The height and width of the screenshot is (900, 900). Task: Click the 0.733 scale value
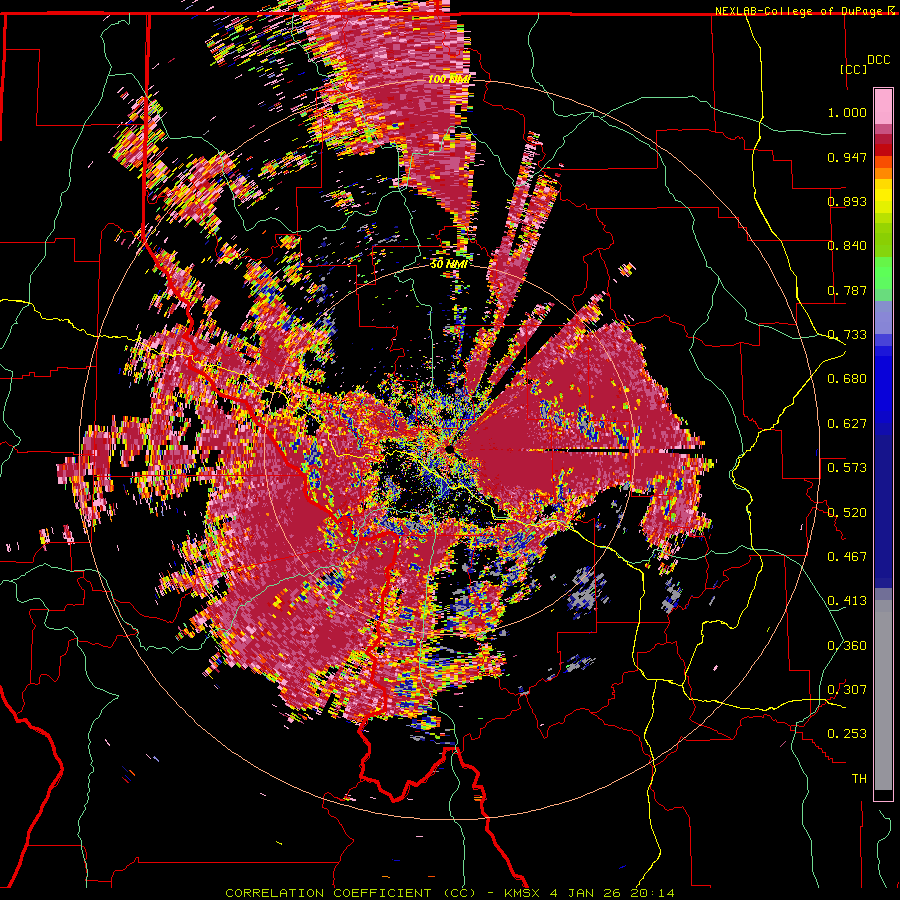click(847, 335)
